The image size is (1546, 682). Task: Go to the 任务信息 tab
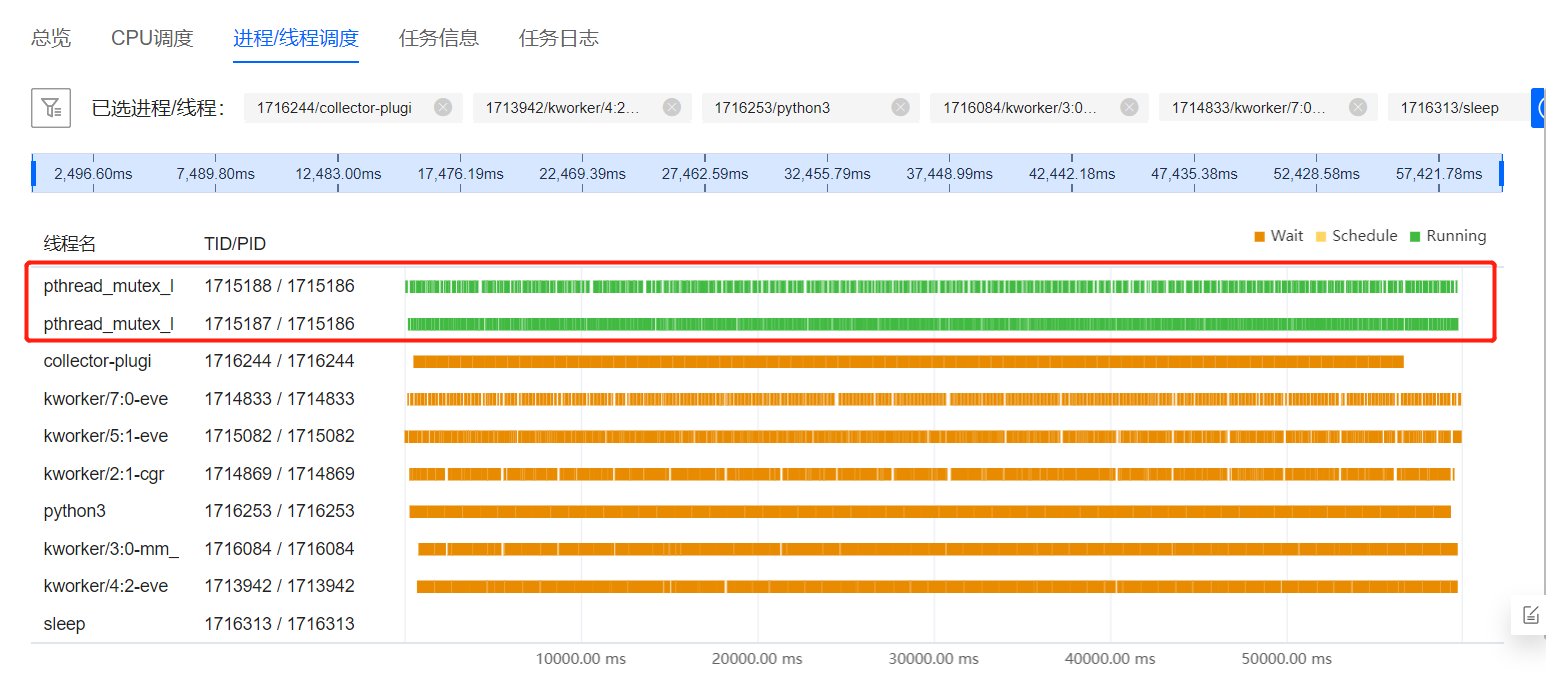coord(439,38)
